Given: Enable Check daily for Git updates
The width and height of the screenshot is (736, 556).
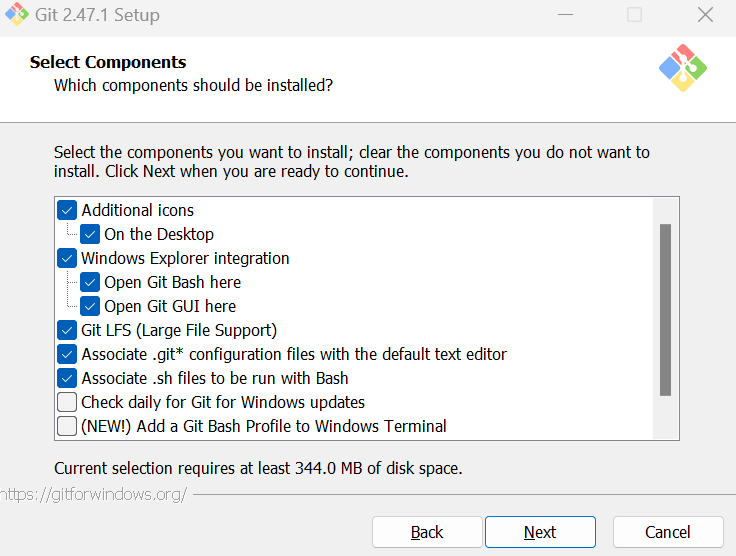Looking at the screenshot, I should click(x=67, y=402).
